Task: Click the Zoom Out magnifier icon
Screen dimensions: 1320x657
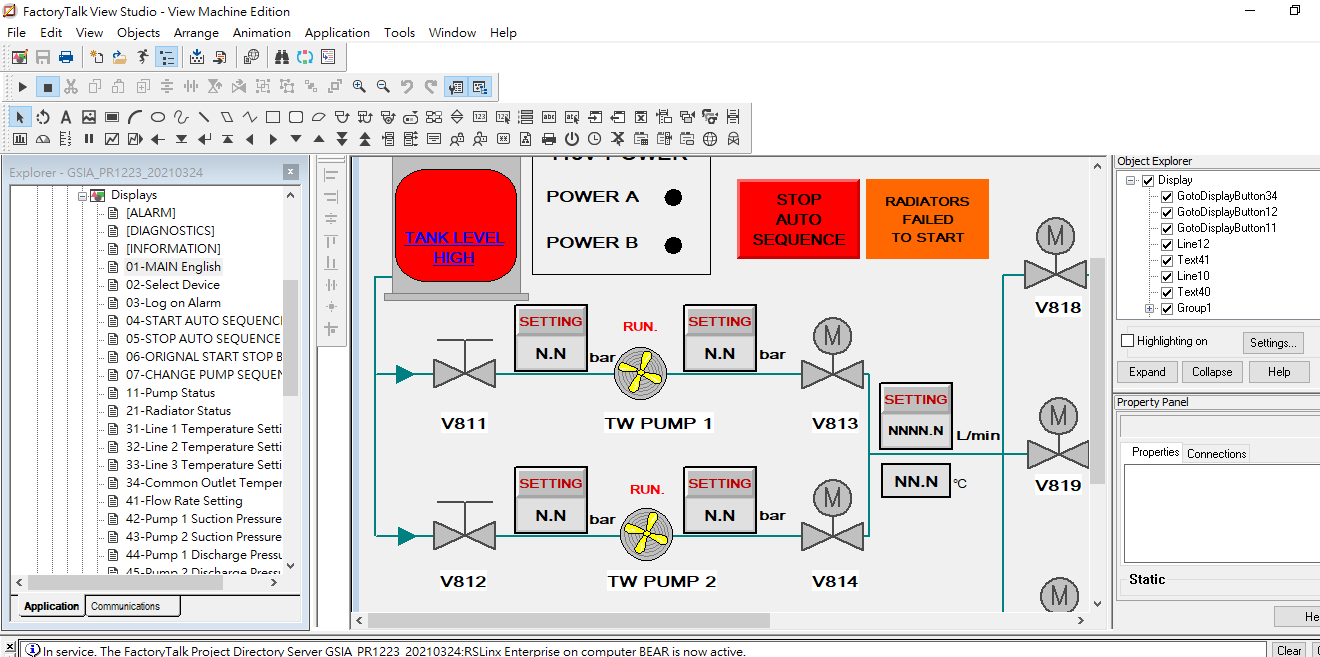Action: click(383, 87)
